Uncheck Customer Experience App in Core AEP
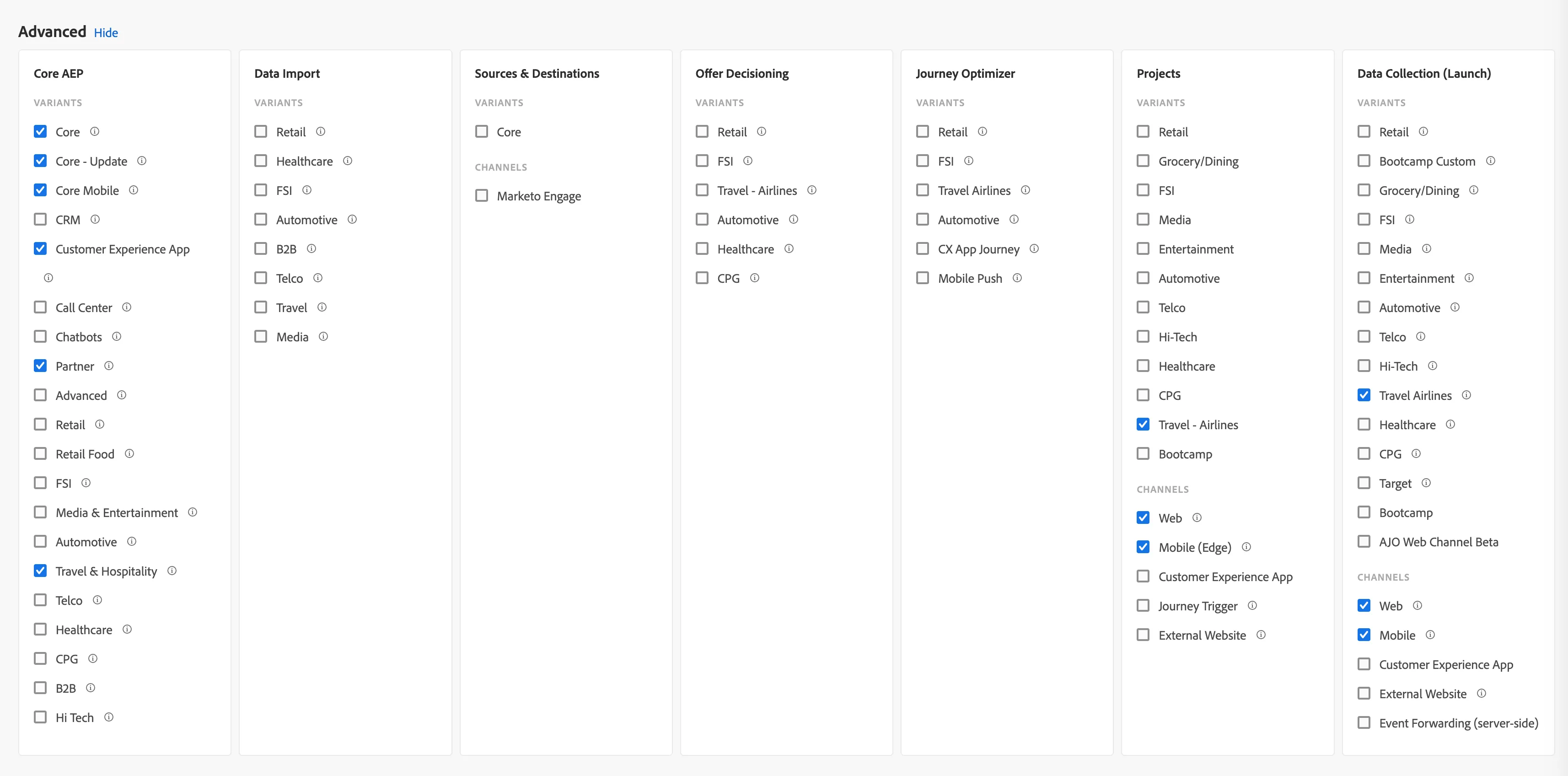 pyautogui.click(x=40, y=248)
